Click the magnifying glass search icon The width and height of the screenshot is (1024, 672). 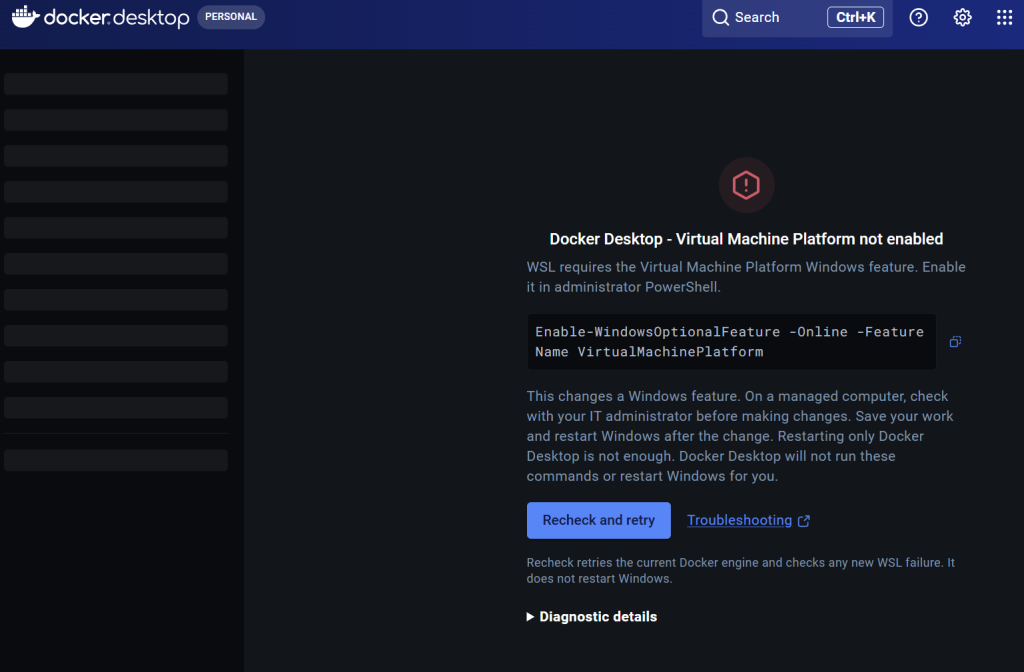click(x=720, y=18)
